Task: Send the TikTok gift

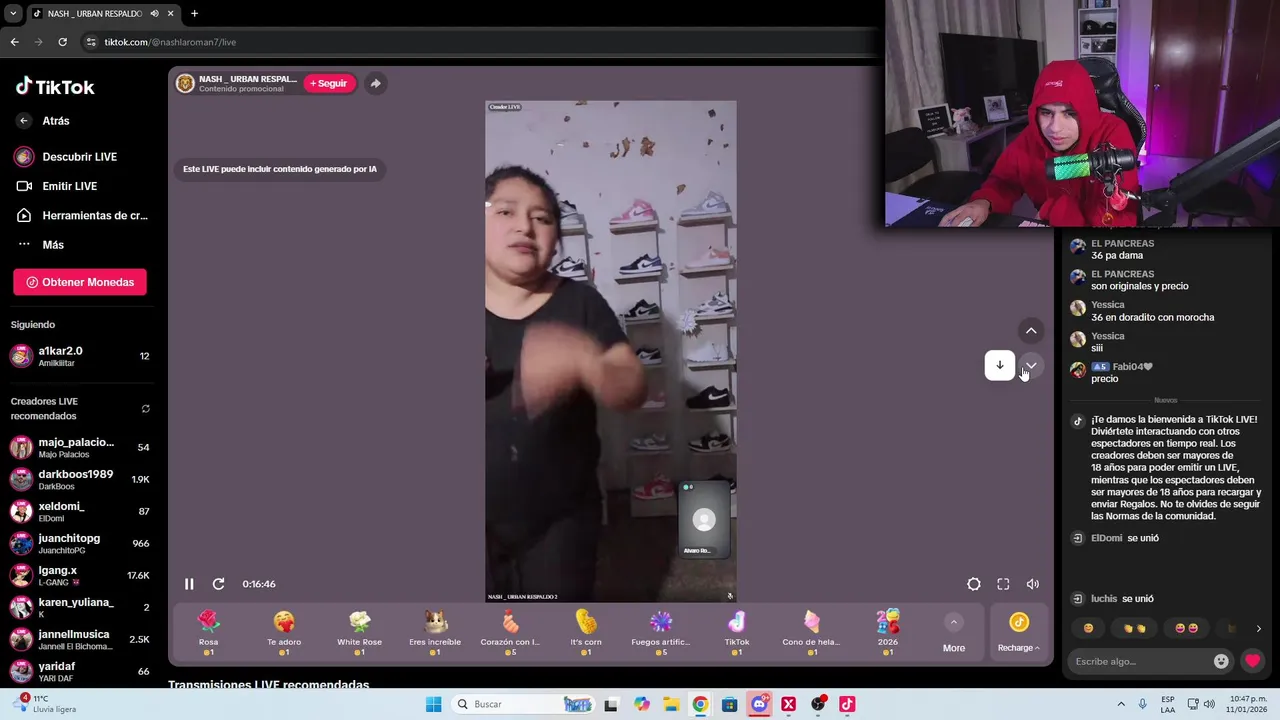Action: point(737,633)
